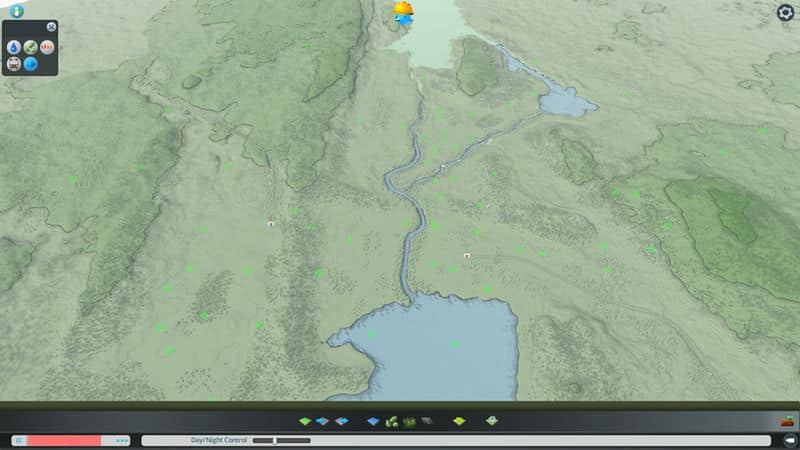800x450 pixels.
Task: Click the chirper hard-hat bird icon
Action: coord(403,13)
